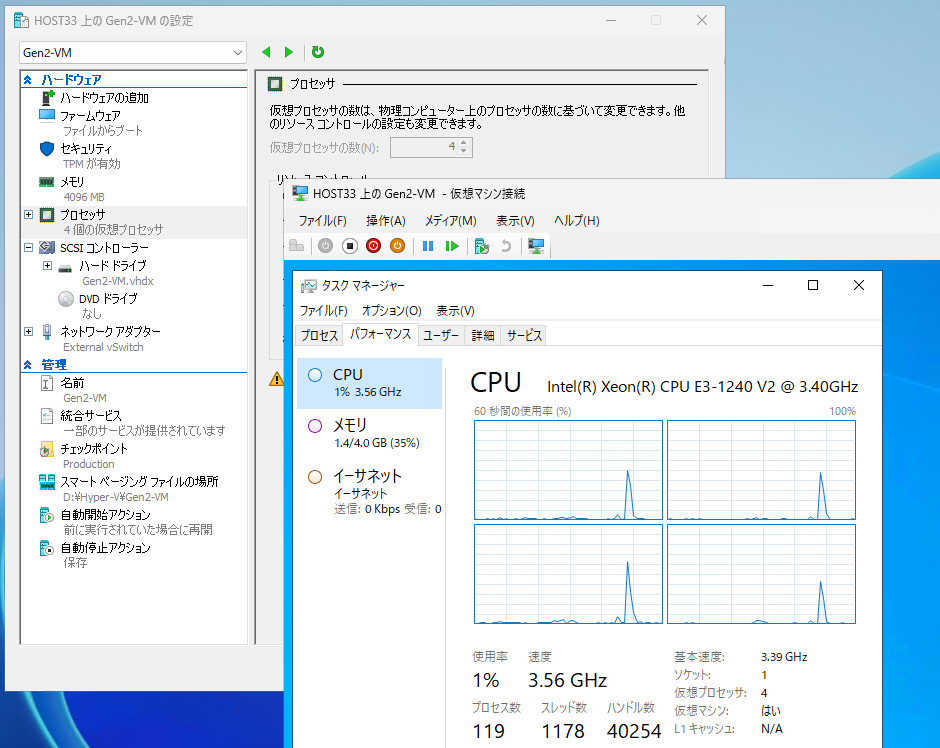Open the メディア(M) menu
940x748 pixels.
tap(450, 220)
